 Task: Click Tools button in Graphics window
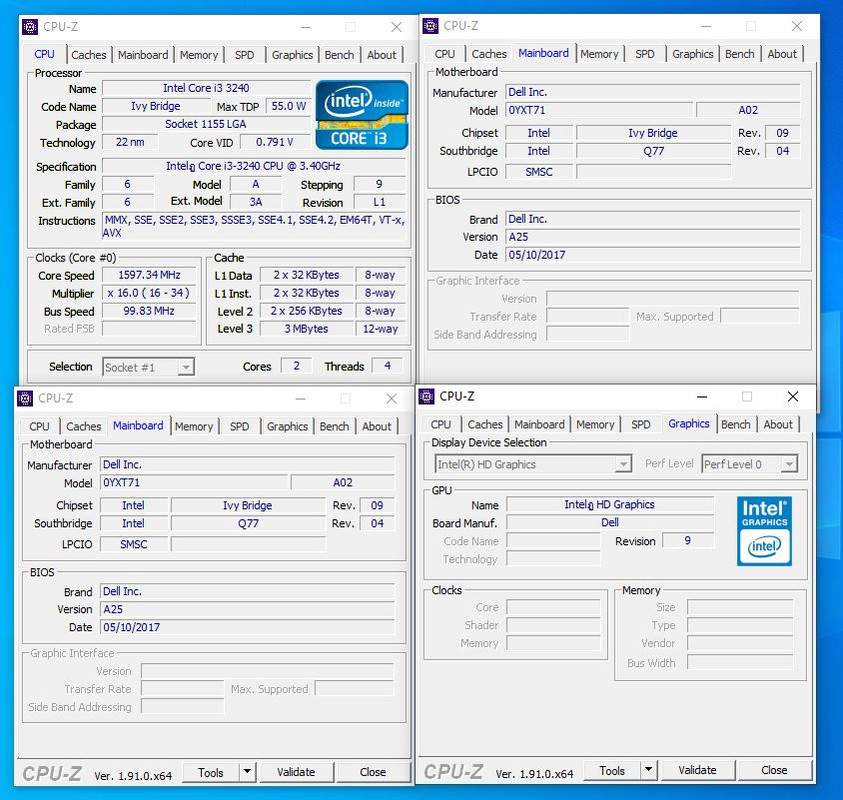point(612,770)
